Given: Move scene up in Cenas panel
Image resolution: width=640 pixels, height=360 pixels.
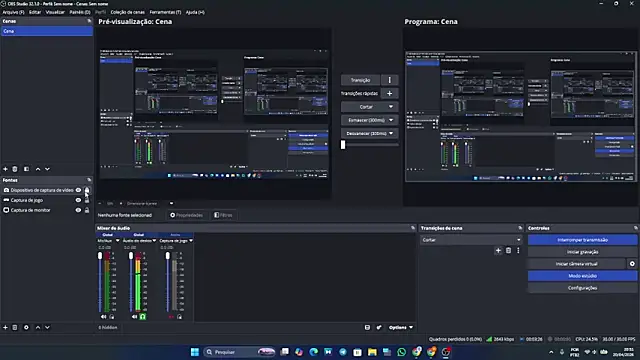Looking at the screenshot, I should click(x=38, y=169).
